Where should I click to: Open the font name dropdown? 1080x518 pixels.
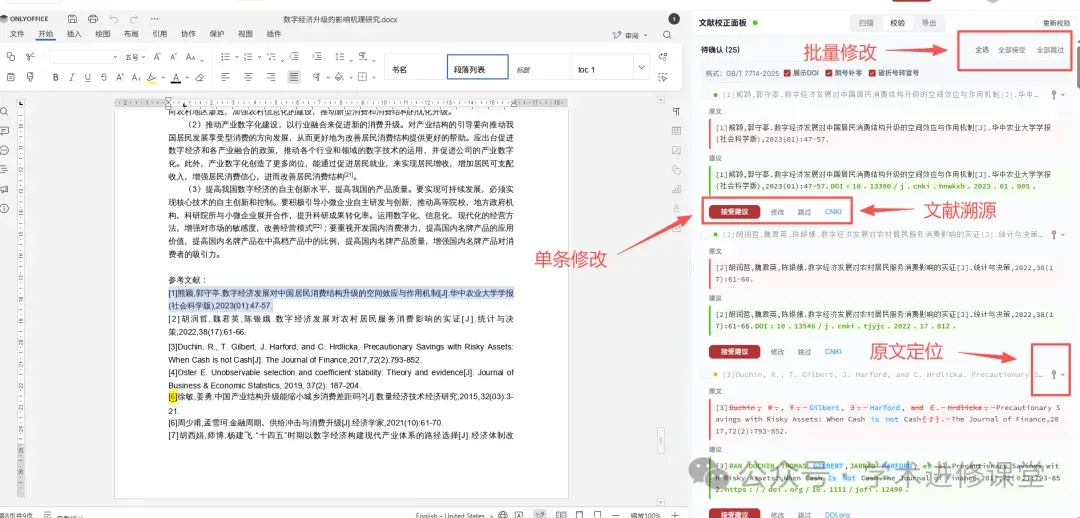(115, 57)
